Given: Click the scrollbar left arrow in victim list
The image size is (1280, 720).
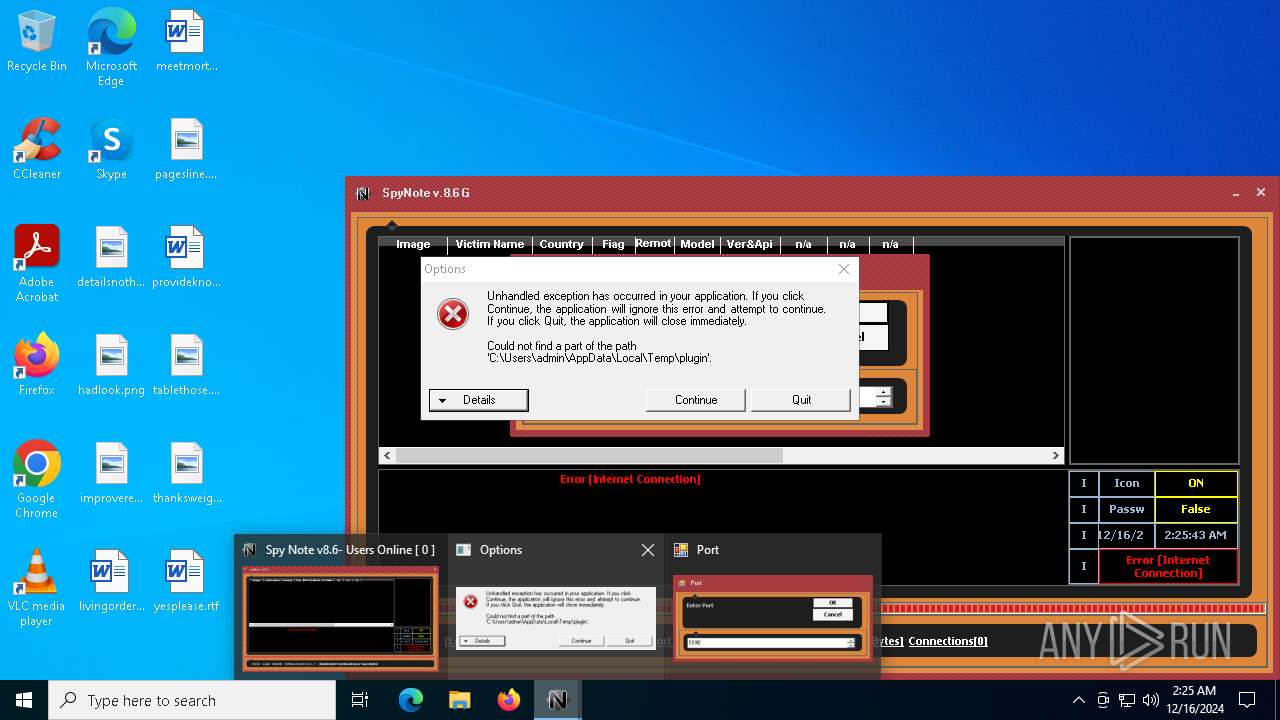Looking at the screenshot, I should tap(387, 455).
